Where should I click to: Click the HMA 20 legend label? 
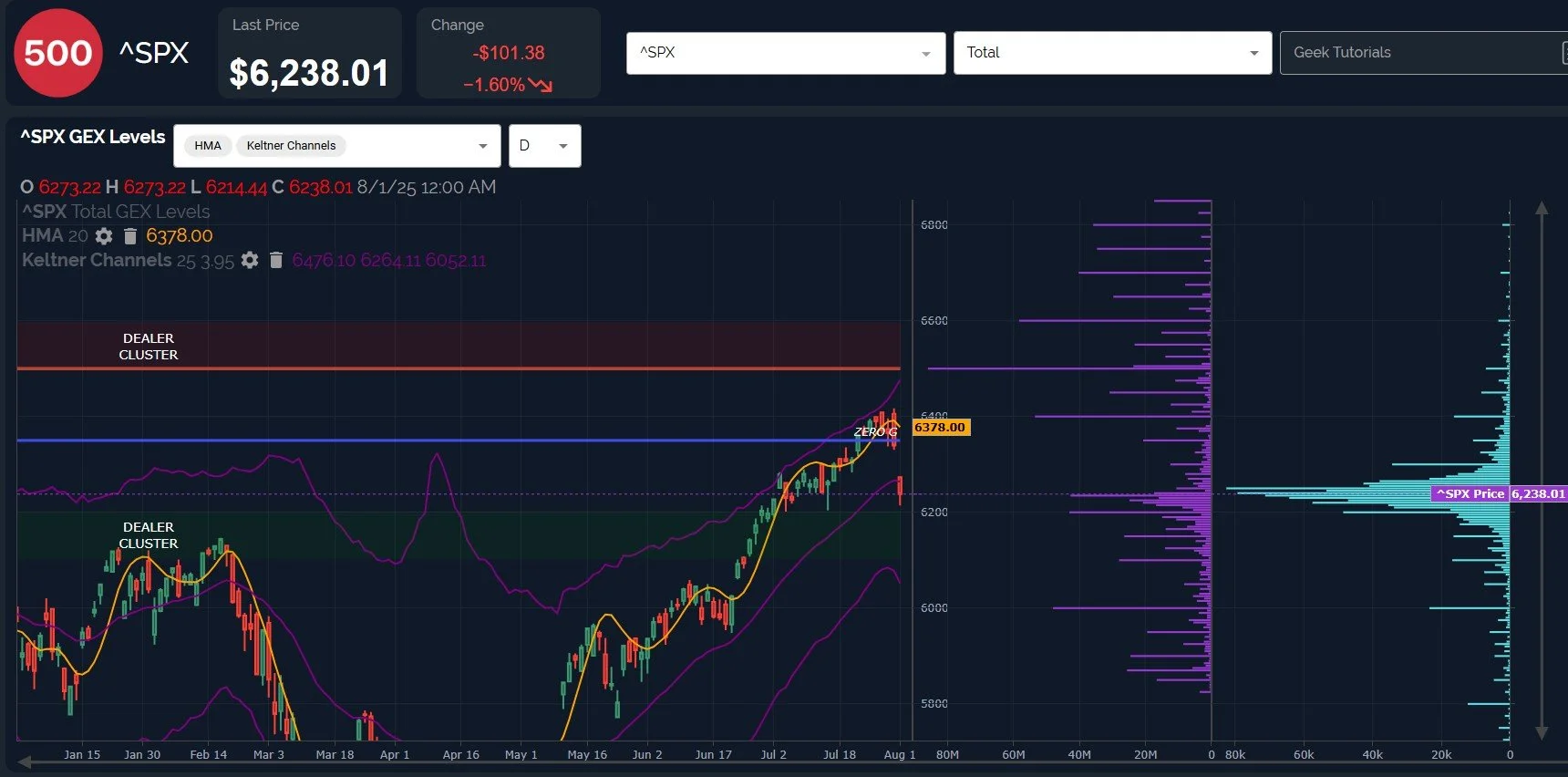(x=55, y=236)
